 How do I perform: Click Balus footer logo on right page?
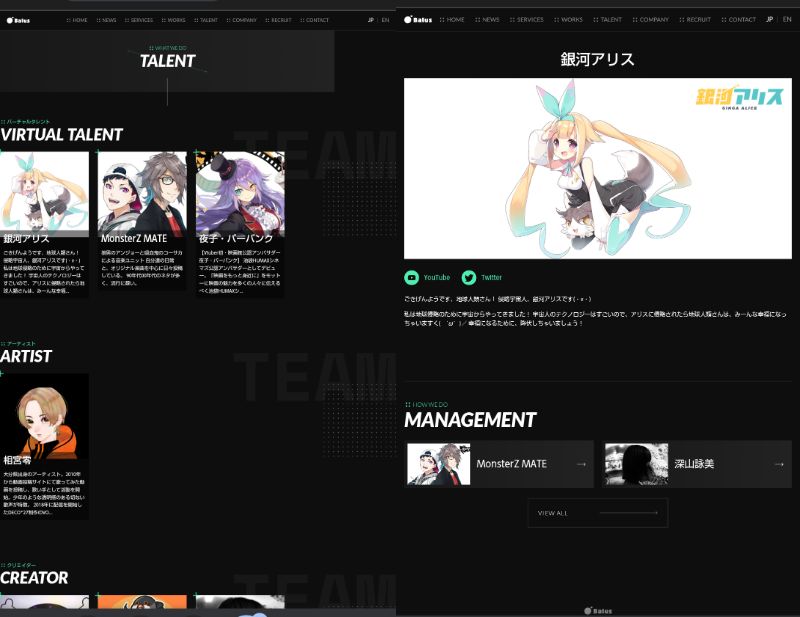[598, 610]
